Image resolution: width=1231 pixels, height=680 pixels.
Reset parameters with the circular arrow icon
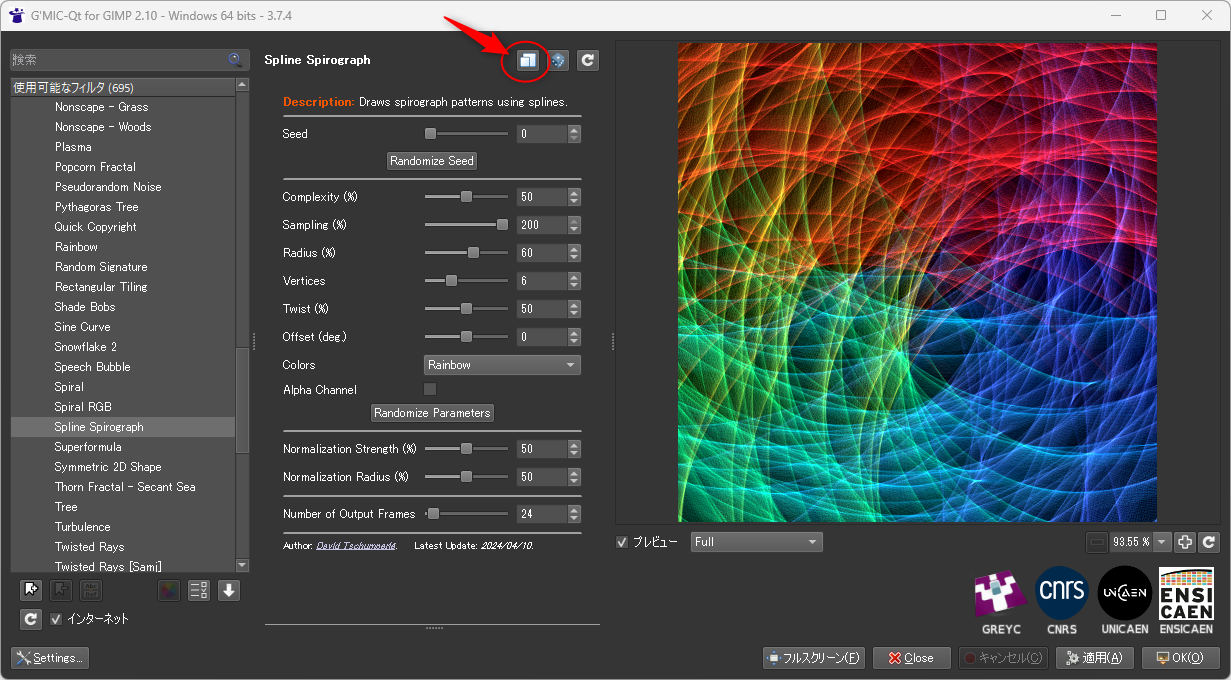tap(588, 60)
